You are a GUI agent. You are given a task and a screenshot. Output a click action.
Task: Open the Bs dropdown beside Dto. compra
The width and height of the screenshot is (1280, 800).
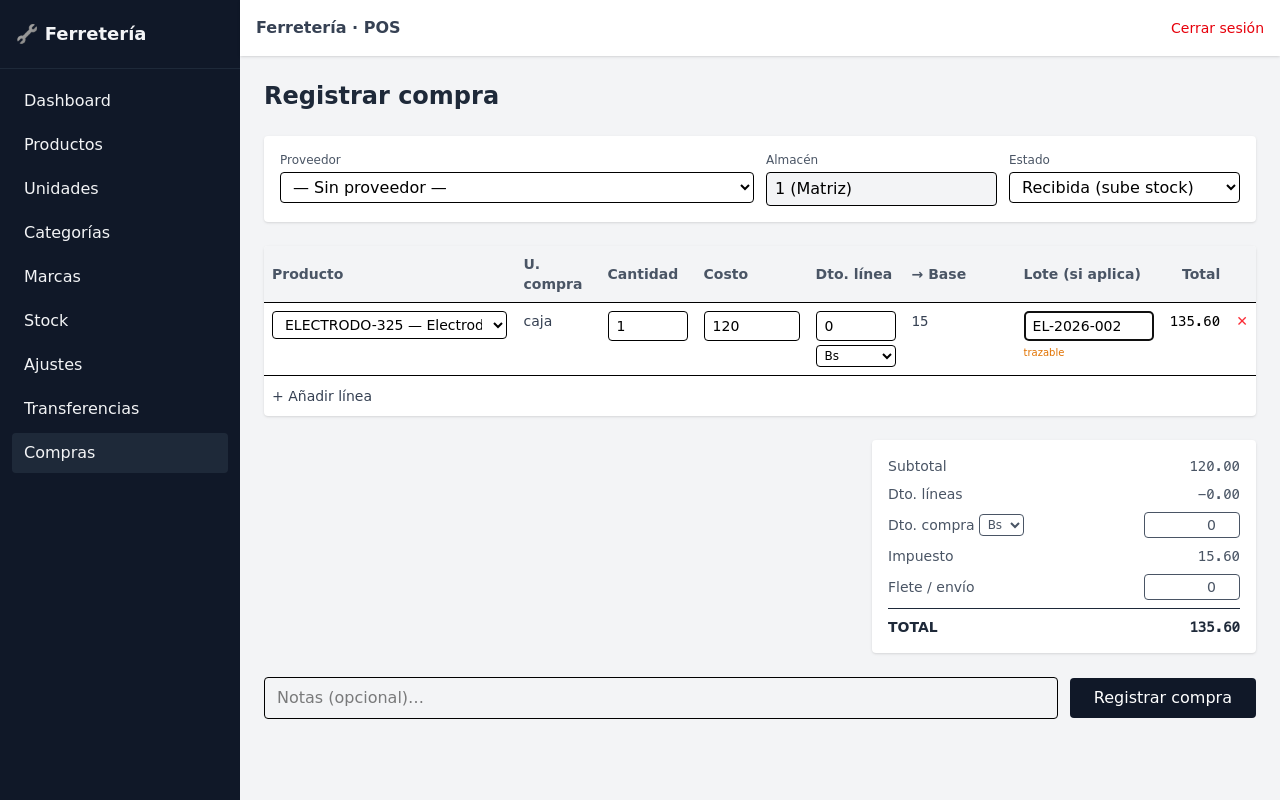pyautogui.click(x=1001, y=525)
